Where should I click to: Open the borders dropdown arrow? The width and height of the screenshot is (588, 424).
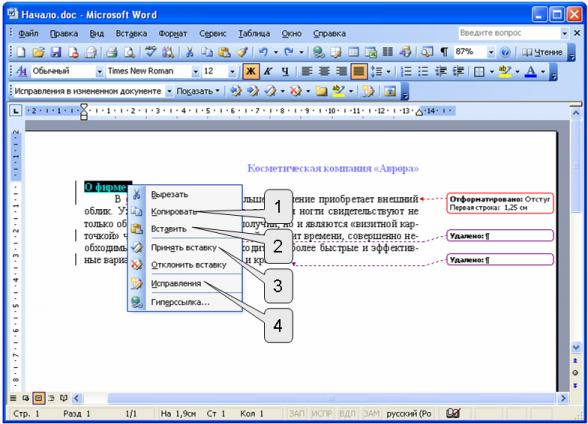[x=491, y=71]
